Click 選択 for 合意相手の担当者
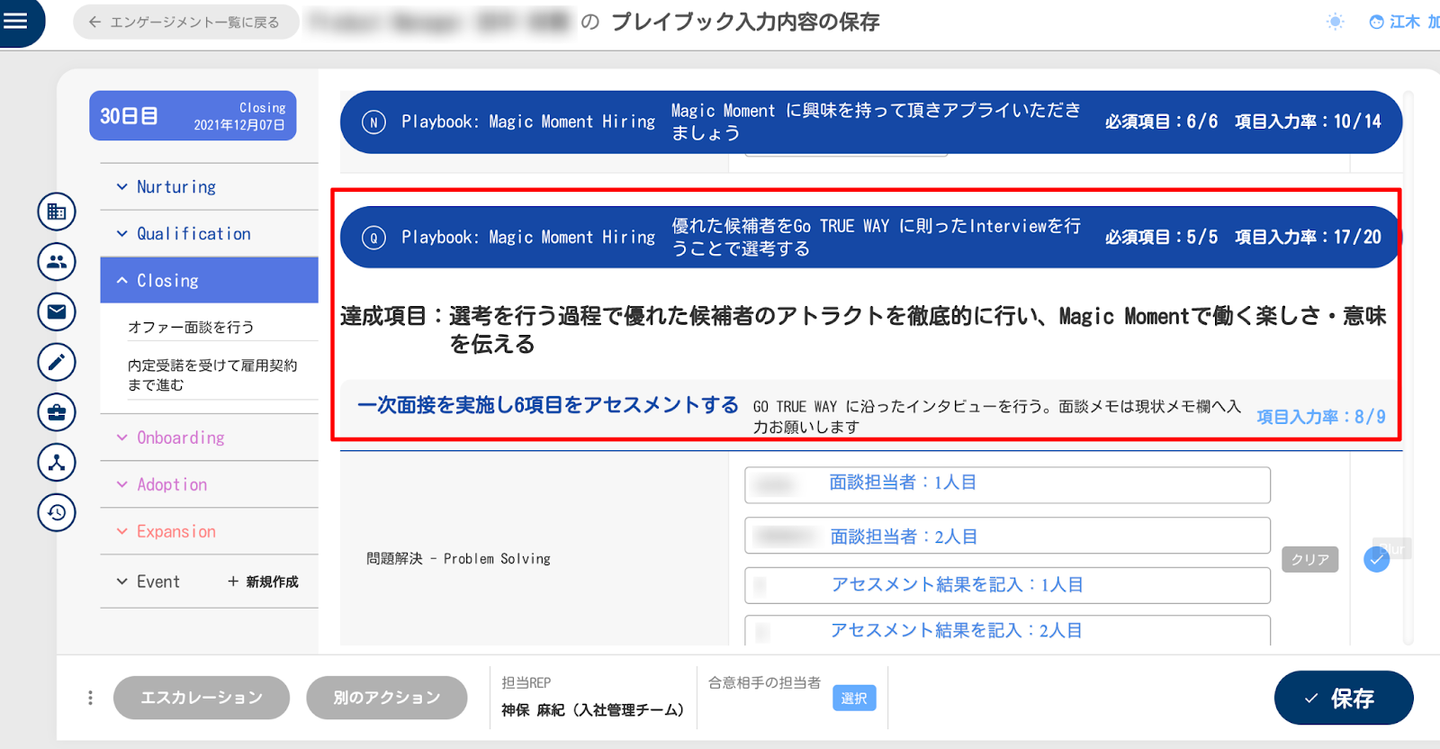 (x=854, y=699)
